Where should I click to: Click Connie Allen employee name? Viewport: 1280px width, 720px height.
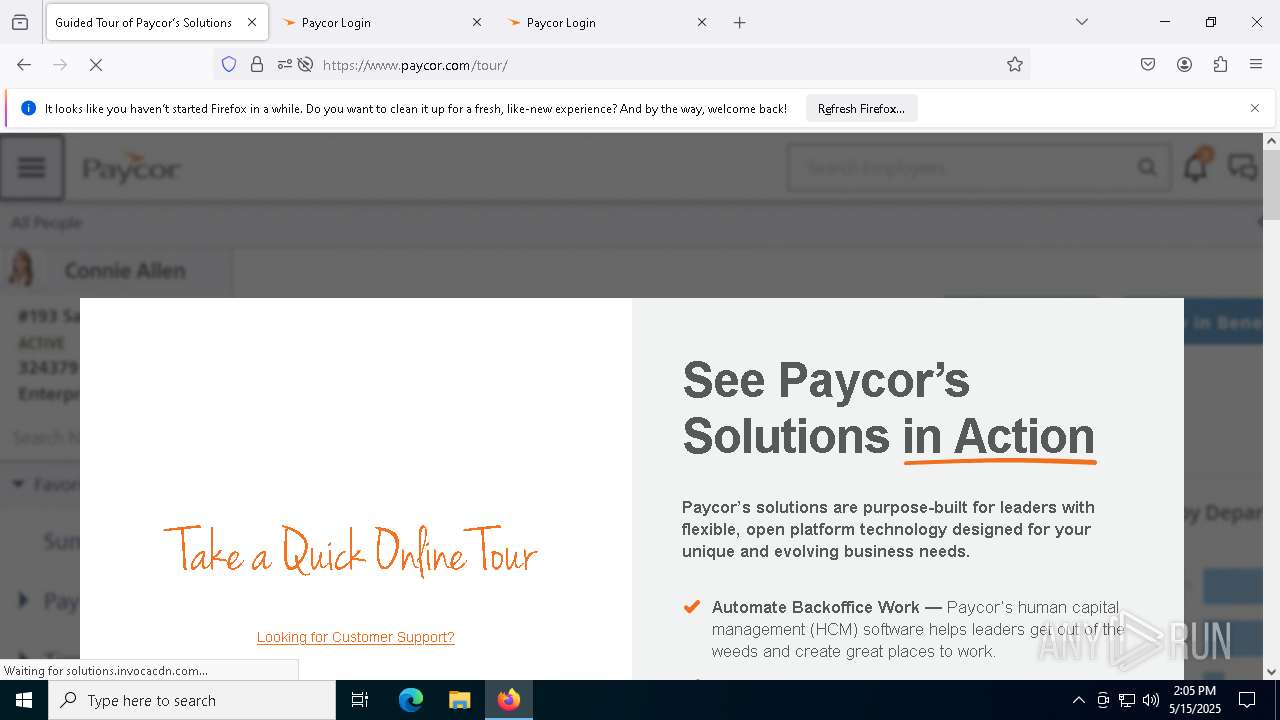tap(125, 270)
